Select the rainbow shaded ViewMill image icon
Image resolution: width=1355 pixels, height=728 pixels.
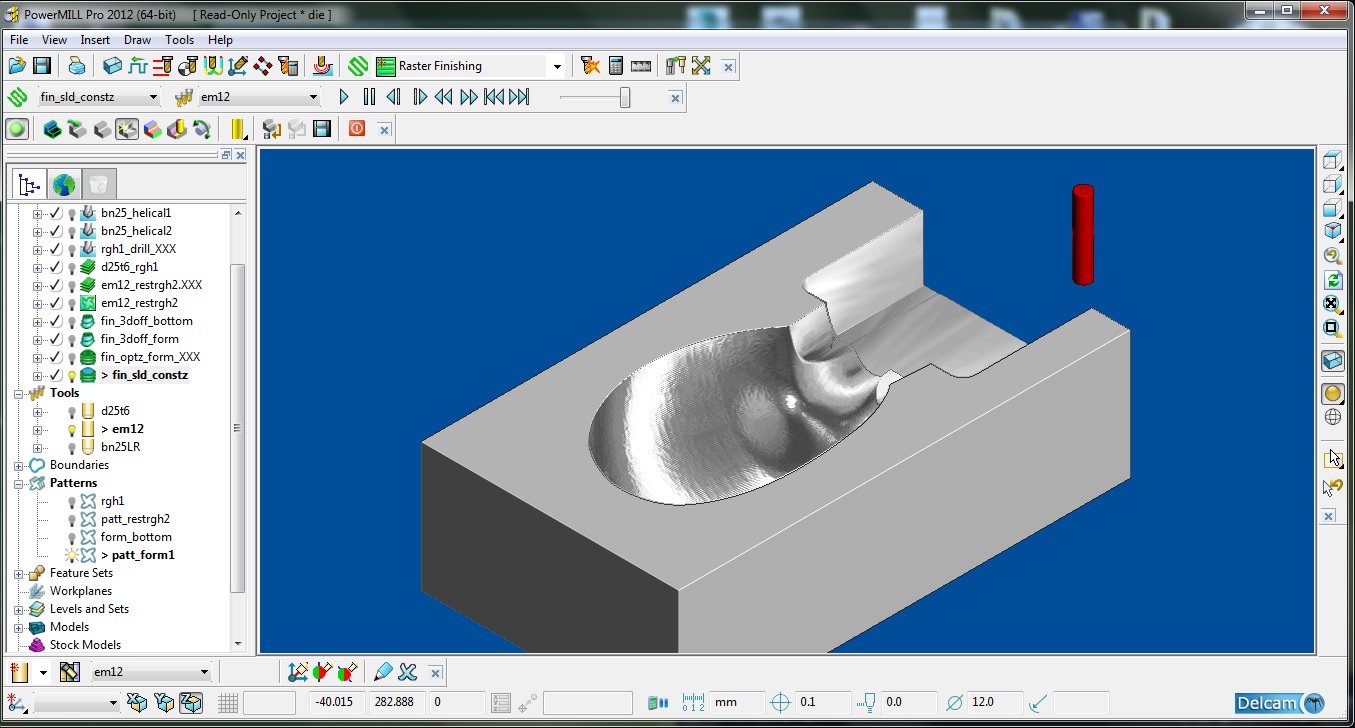coord(152,129)
